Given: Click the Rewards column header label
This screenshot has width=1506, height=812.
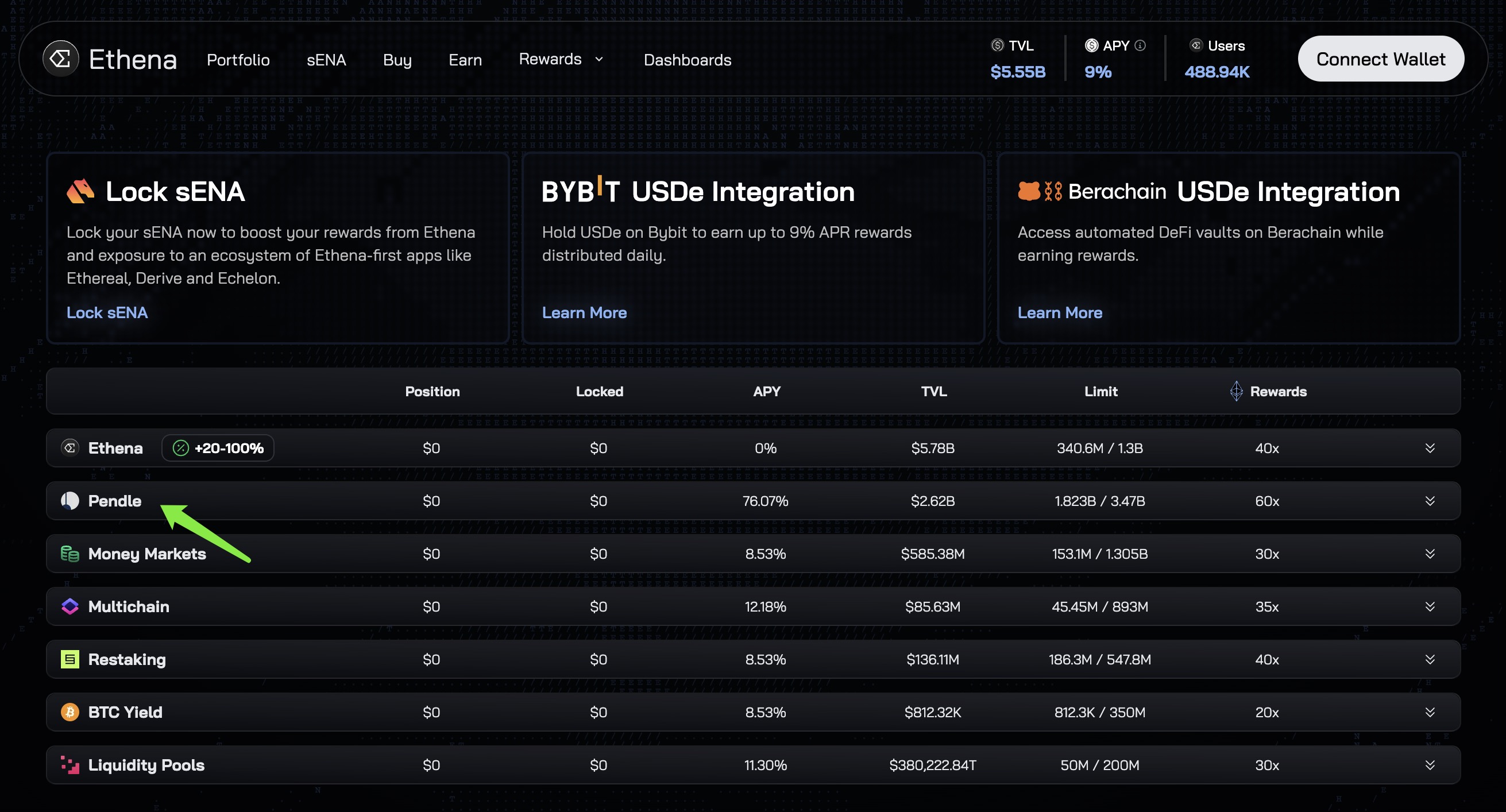Looking at the screenshot, I should 1278,391.
